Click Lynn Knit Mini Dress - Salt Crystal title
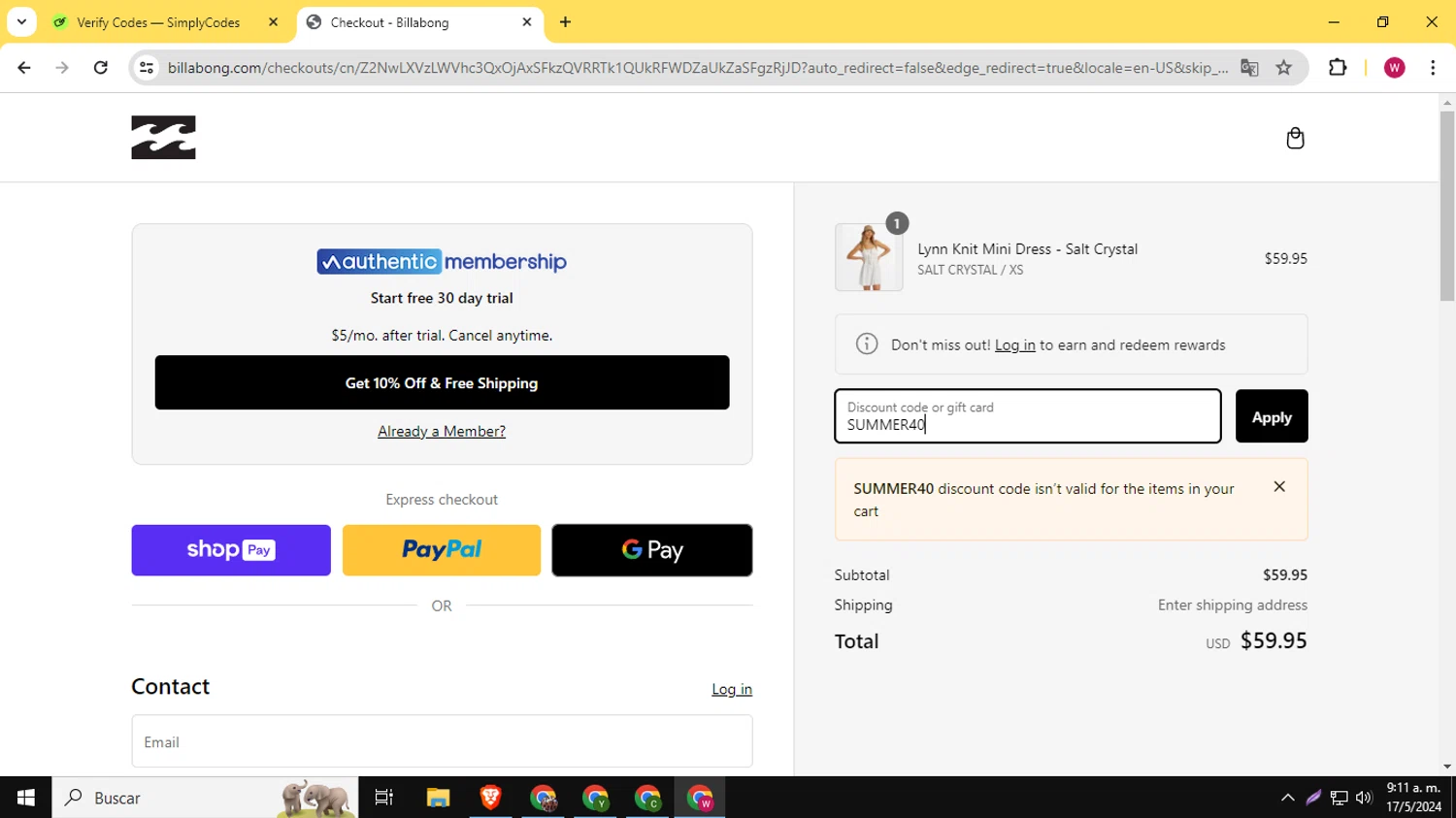 coord(1028,249)
